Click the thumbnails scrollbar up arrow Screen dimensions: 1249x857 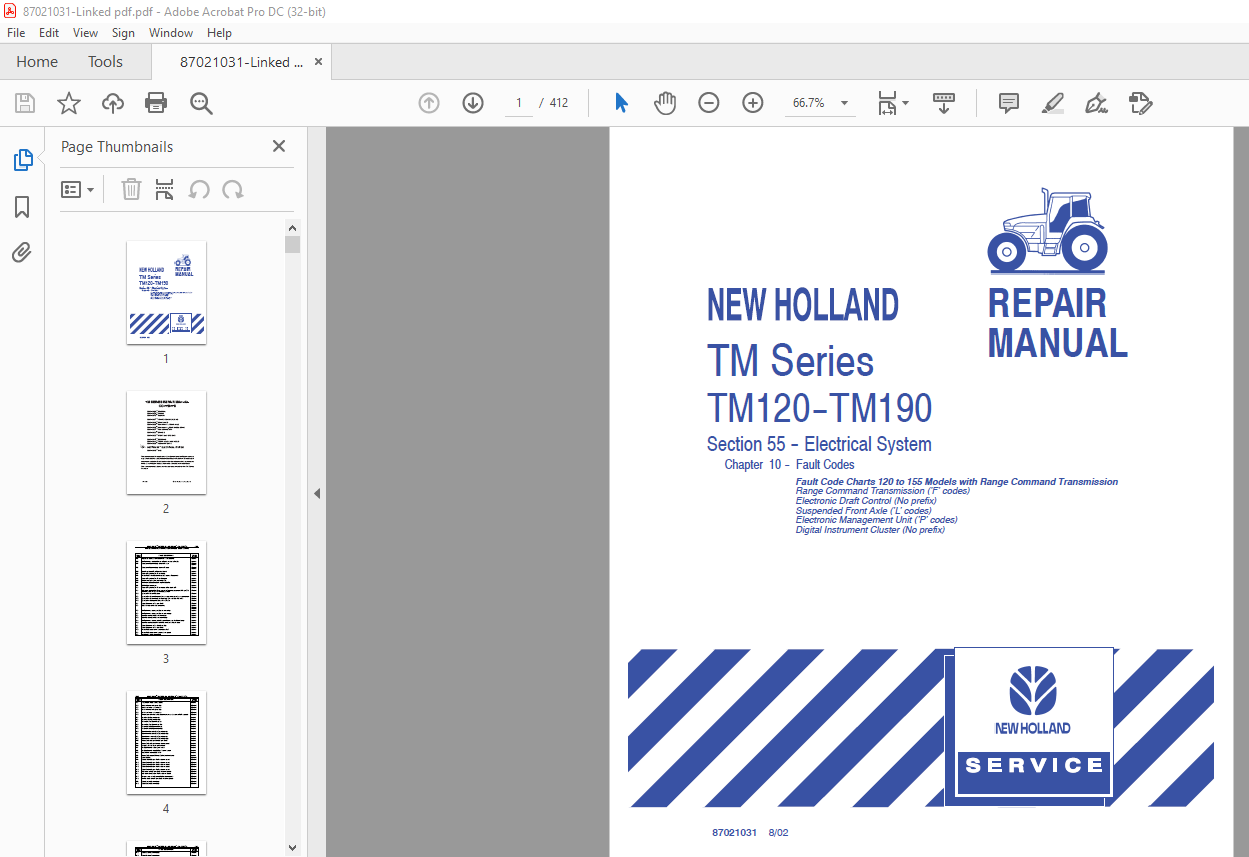(292, 227)
